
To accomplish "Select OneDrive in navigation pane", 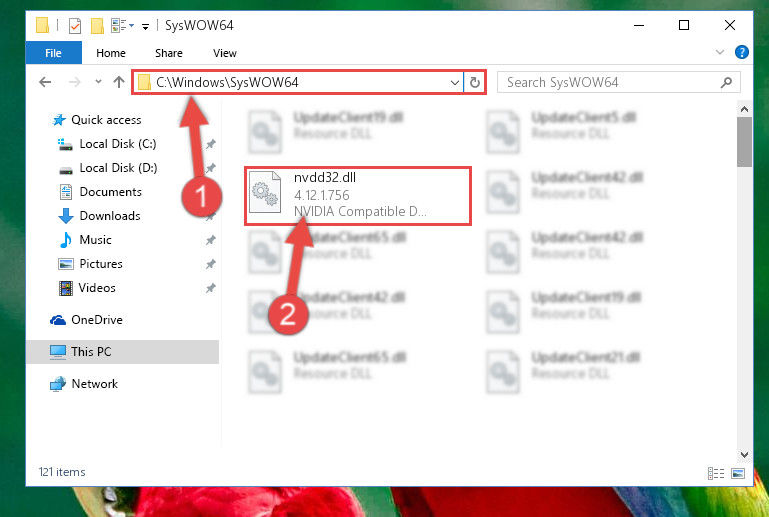I will pyautogui.click(x=97, y=320).
